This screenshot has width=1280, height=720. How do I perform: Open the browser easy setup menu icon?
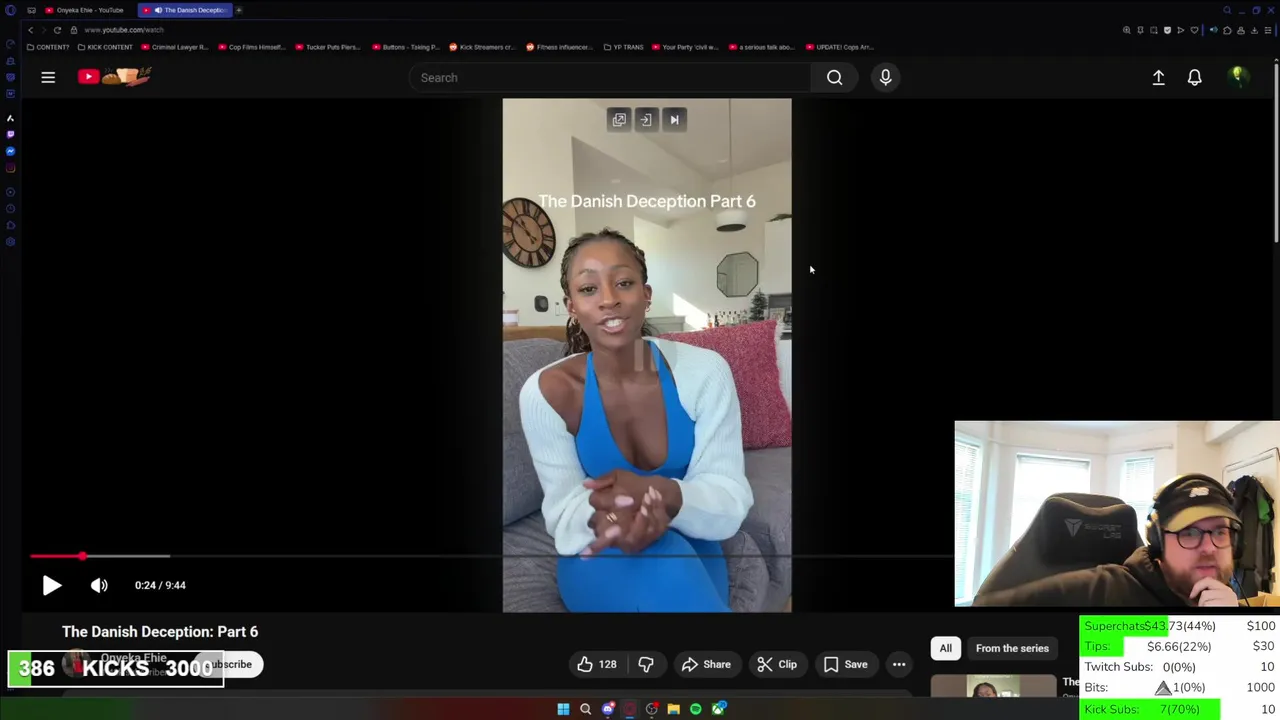[1268, 30]
